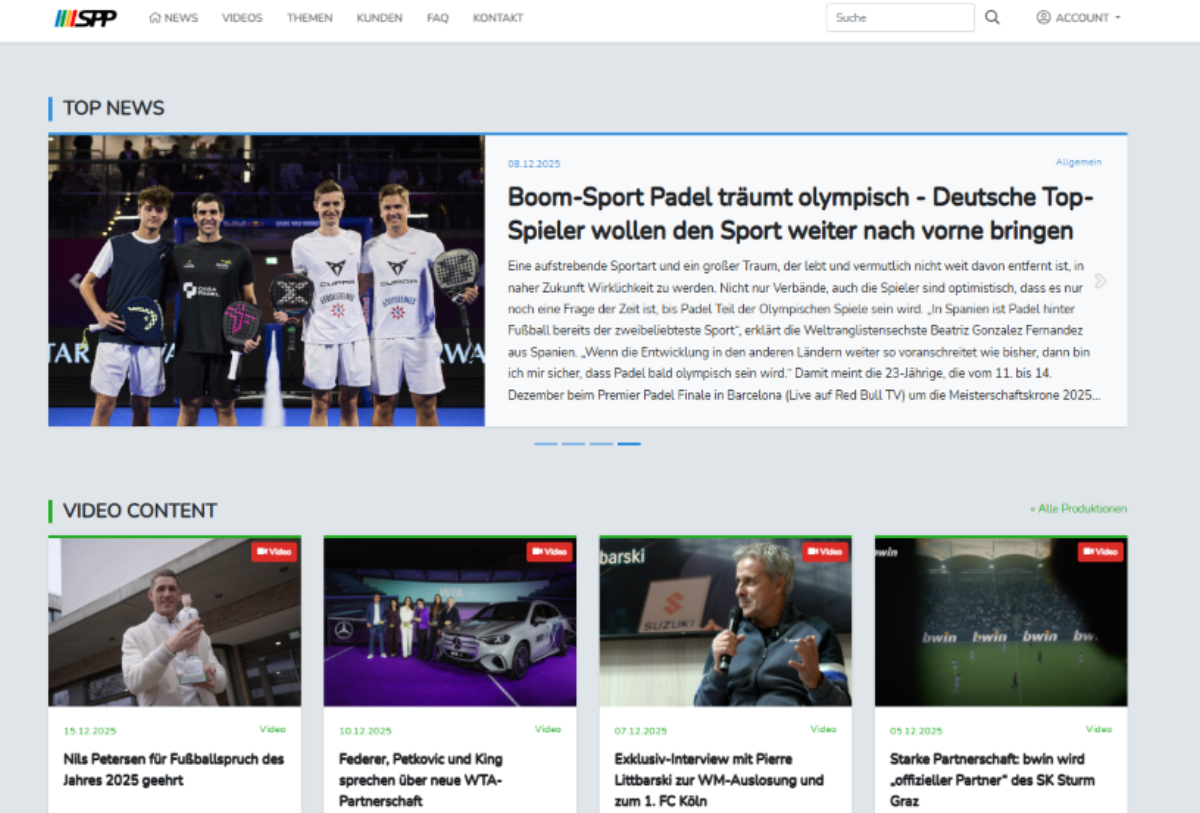Image resolution: width=1200 pixels, height=813 pixels.
Task: Click the date 15.12.2025
Action: click(x=90, y=731)
